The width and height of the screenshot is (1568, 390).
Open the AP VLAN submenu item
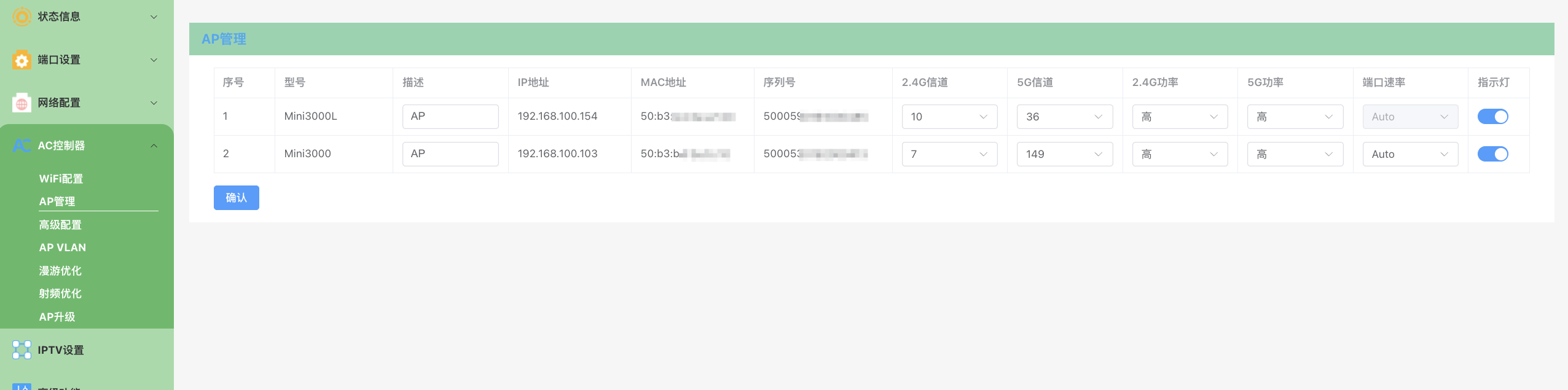(62, 248)
